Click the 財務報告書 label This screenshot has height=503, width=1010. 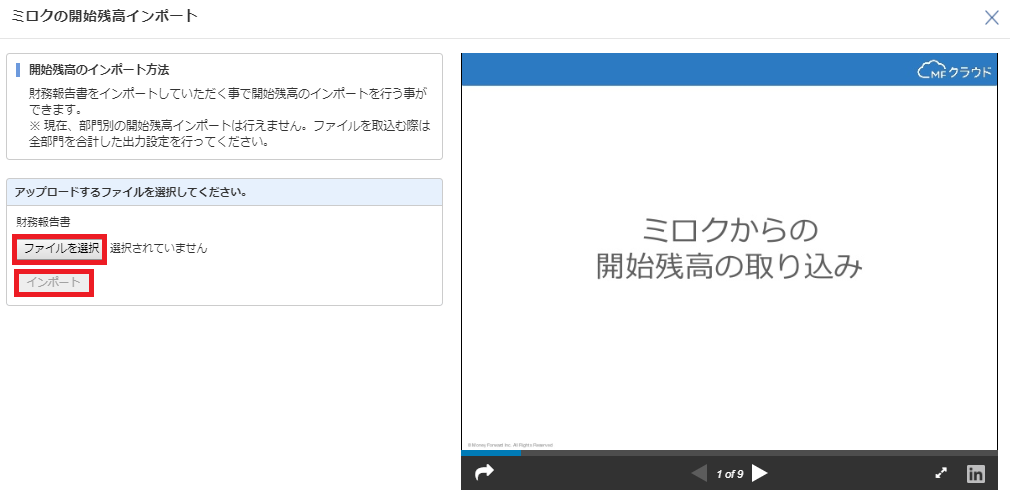coord(43,222)
